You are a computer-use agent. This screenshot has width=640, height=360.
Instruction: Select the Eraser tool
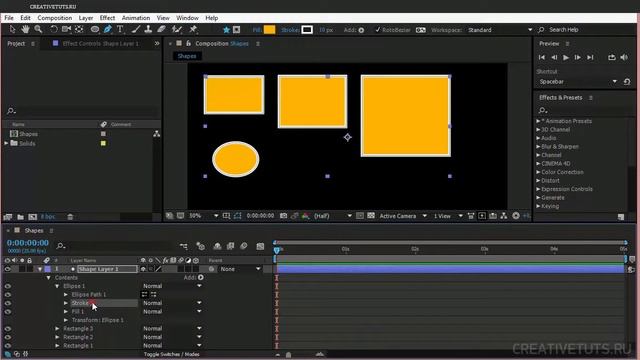[x=161, y=29]
